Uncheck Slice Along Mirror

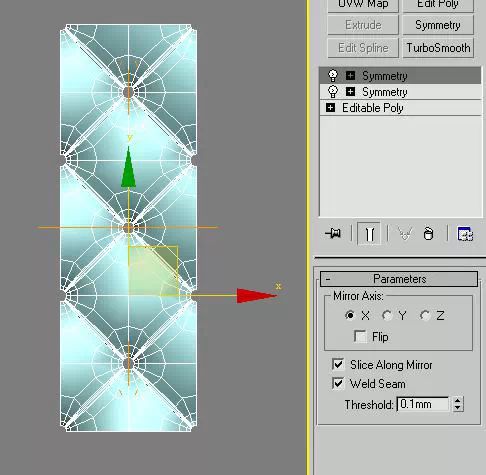point(338,364)
